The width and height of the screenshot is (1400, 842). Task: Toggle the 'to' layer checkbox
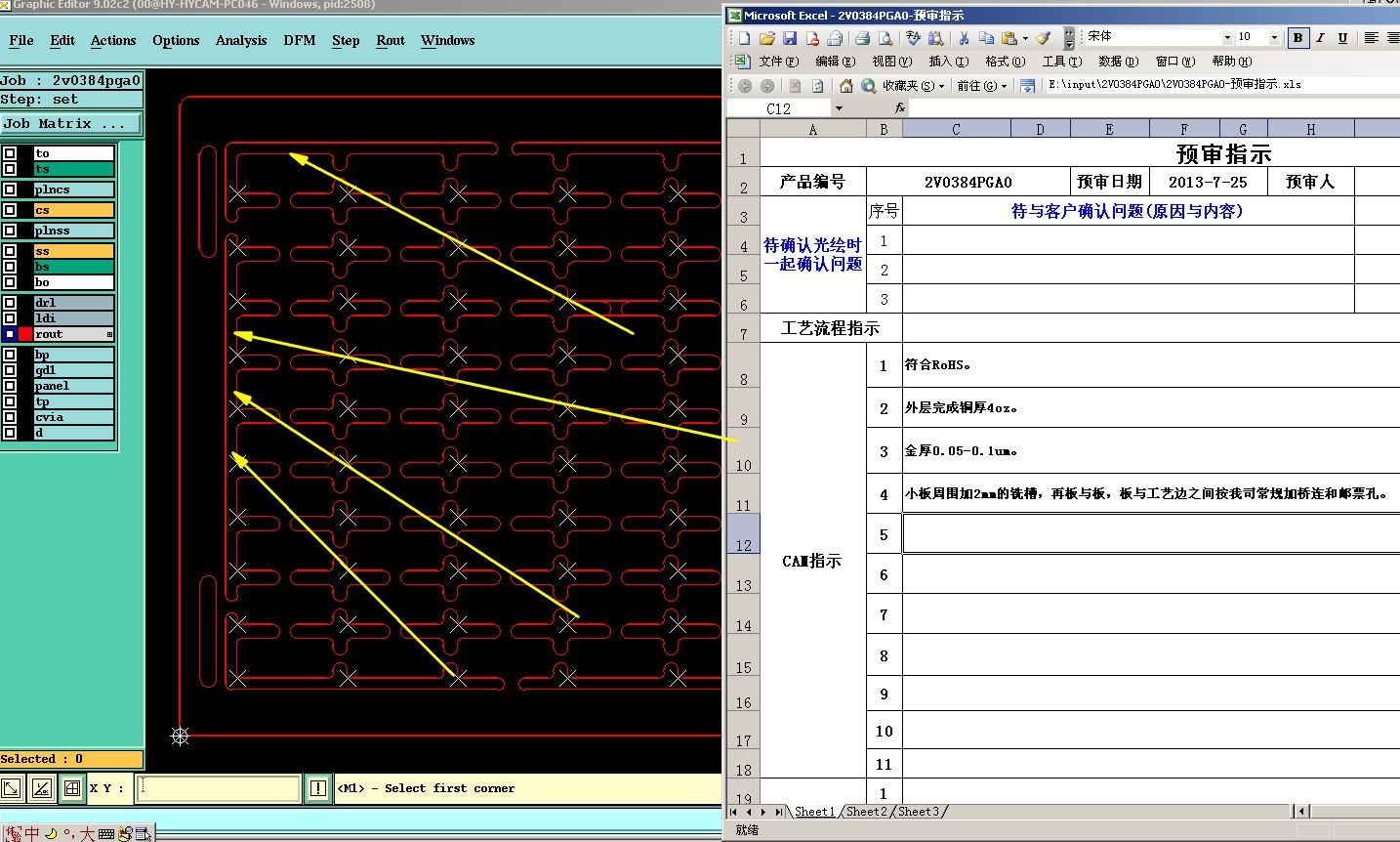pyautogui.click(x=10, y=153)
